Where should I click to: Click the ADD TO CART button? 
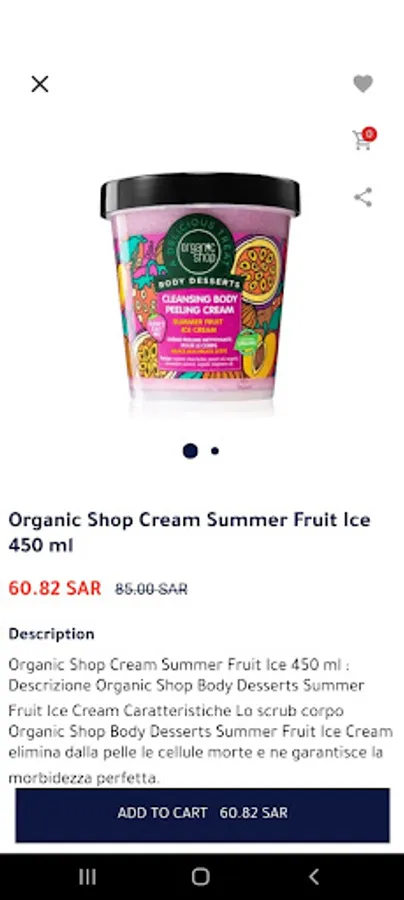coord(202,814)
